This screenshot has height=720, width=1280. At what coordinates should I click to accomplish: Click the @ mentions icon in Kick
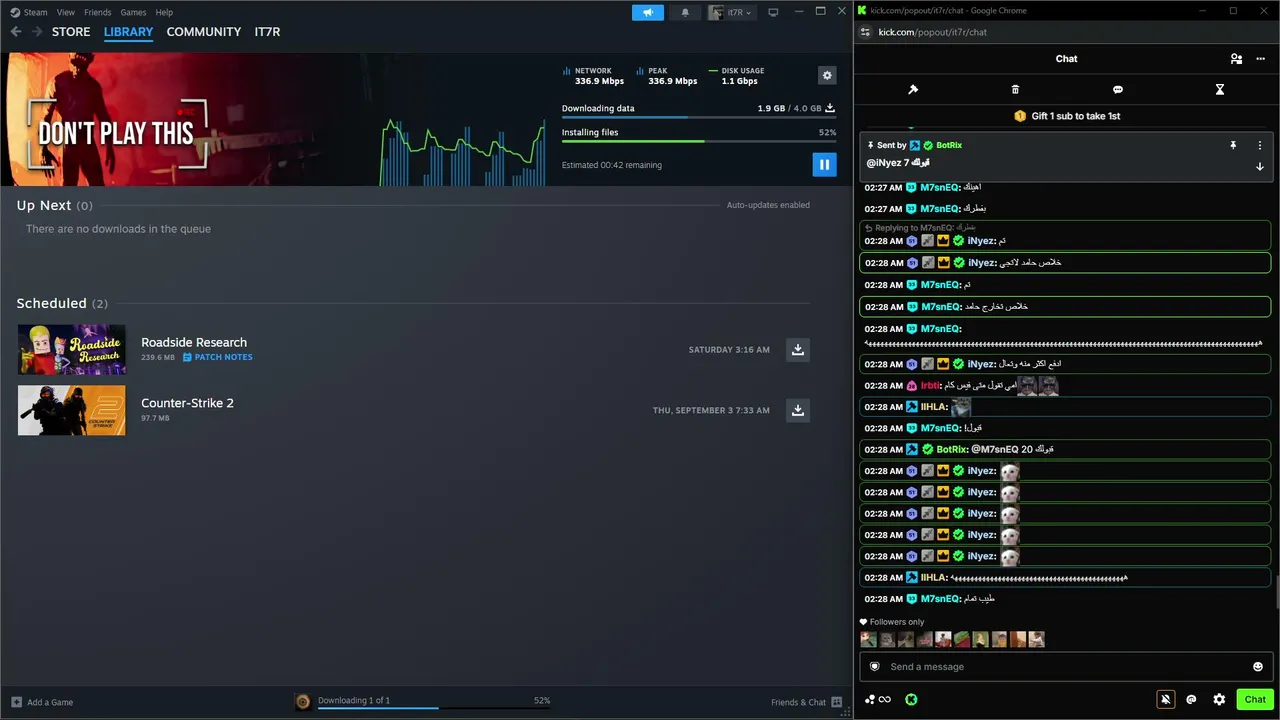pyautogui.click(x=1191, y=700)
